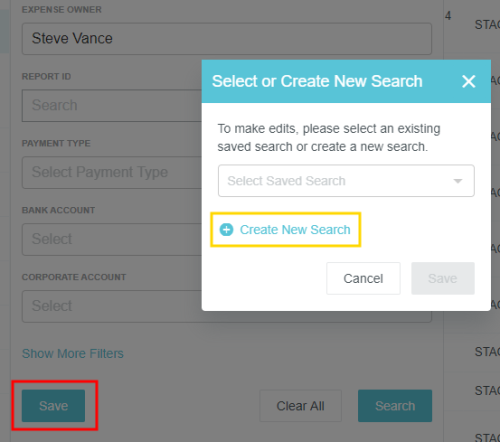Click the Expense Owner label
Viewport: 500px width, 442px height.
click(x=62, y=10)
